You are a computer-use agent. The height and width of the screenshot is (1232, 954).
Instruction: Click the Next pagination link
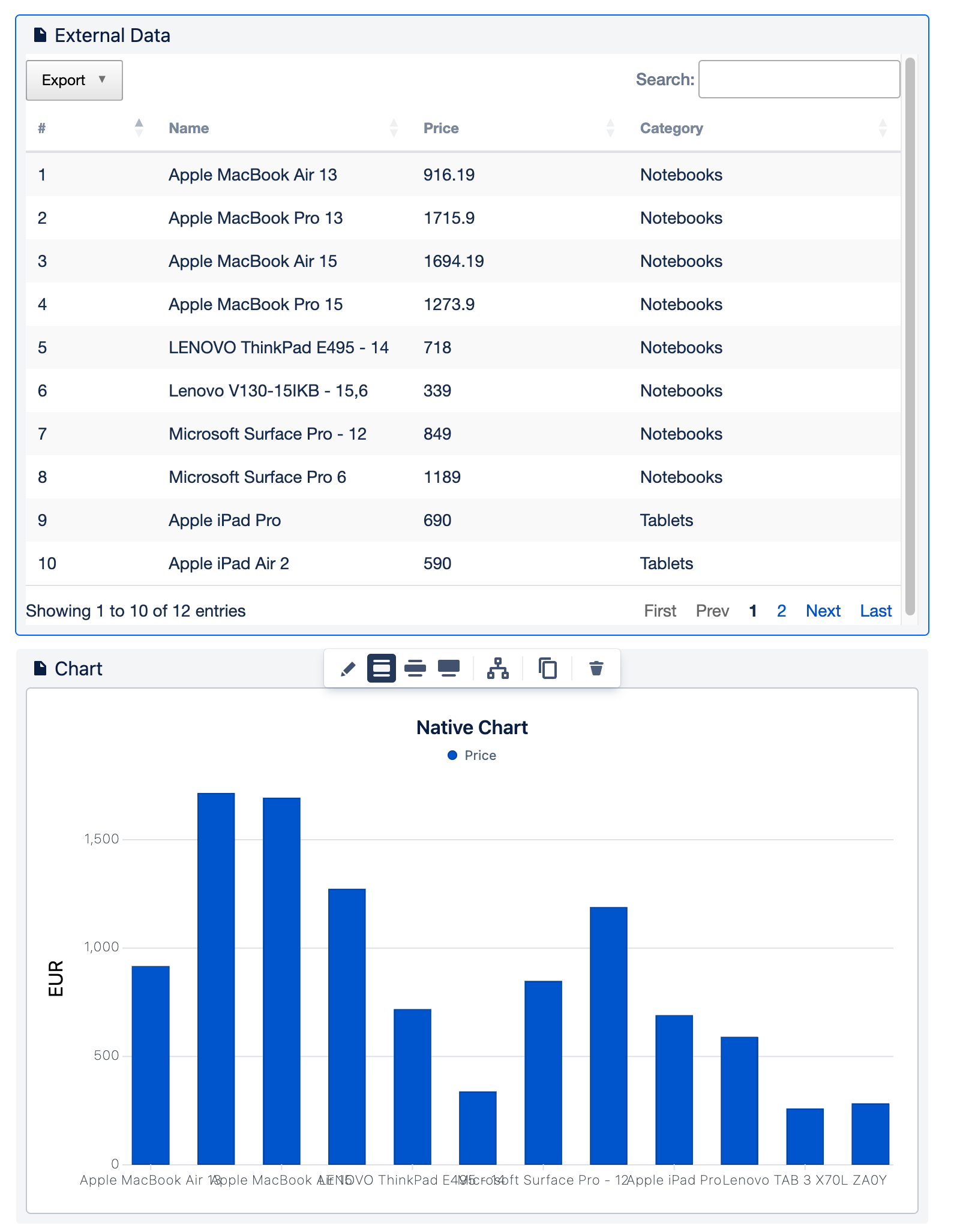pyautogui.click(x=823, y=611)
